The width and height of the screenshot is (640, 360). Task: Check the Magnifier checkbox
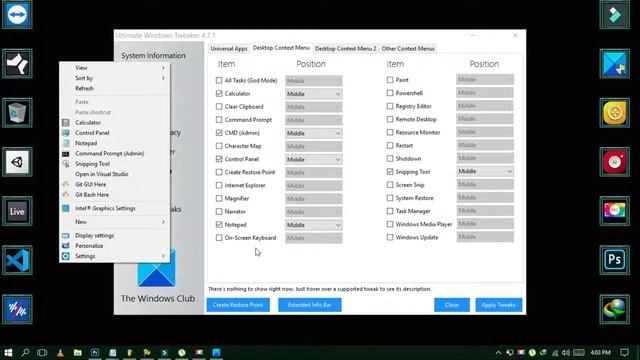pyautogui.click(x=219, y=198)
